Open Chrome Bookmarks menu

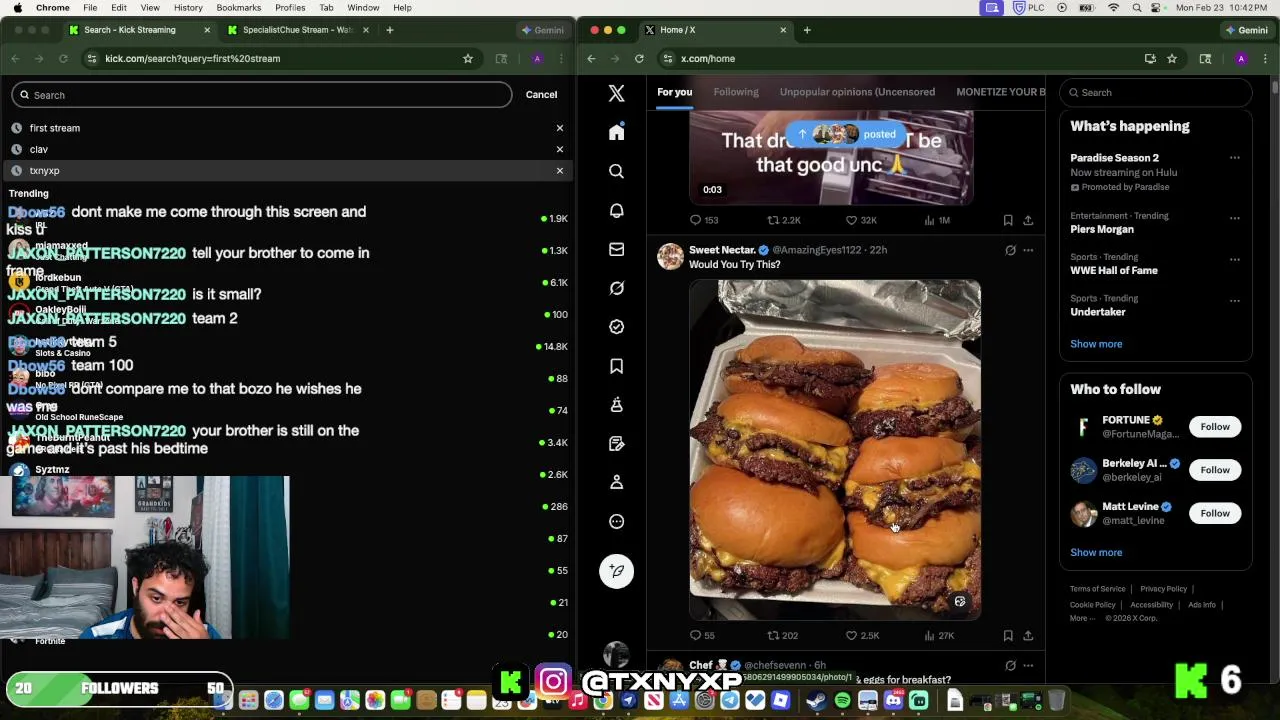point(239,7)
